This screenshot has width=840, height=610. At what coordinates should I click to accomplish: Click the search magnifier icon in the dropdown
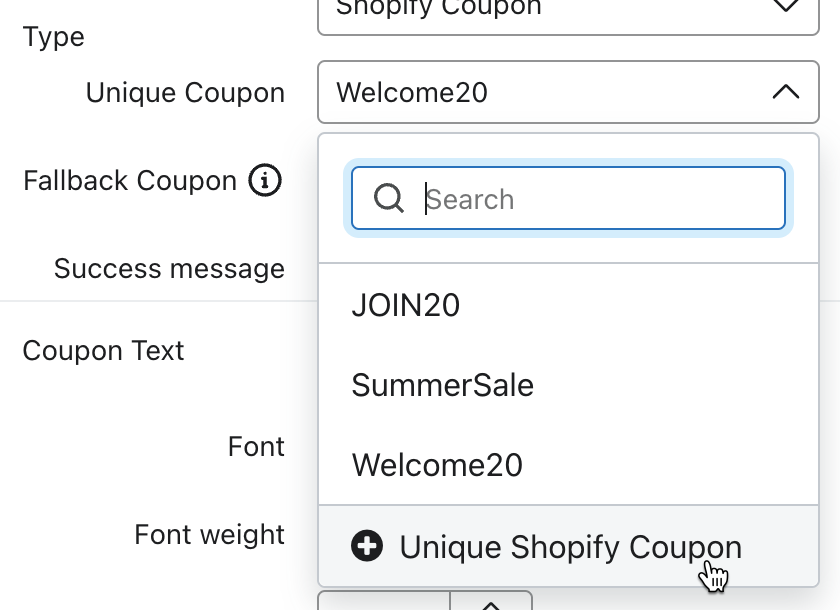(388, 198)
